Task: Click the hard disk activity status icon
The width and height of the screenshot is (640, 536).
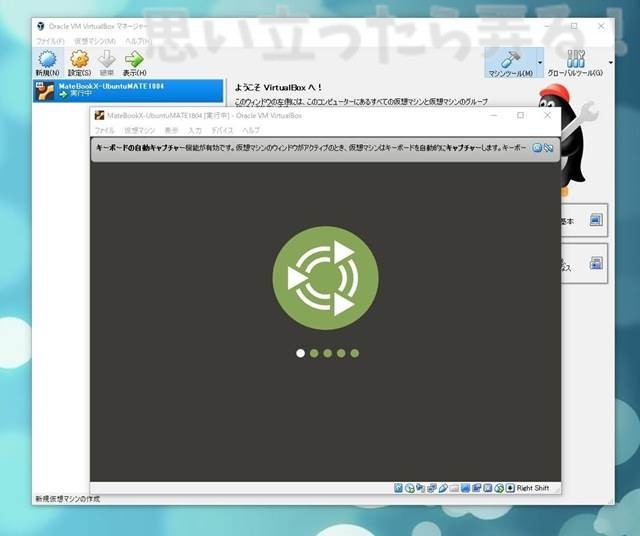Action: [398, 488]
